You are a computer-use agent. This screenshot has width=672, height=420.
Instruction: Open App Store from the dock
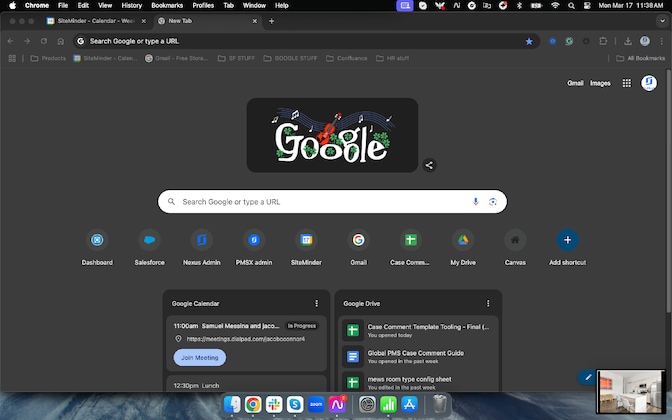click(409, 404)
